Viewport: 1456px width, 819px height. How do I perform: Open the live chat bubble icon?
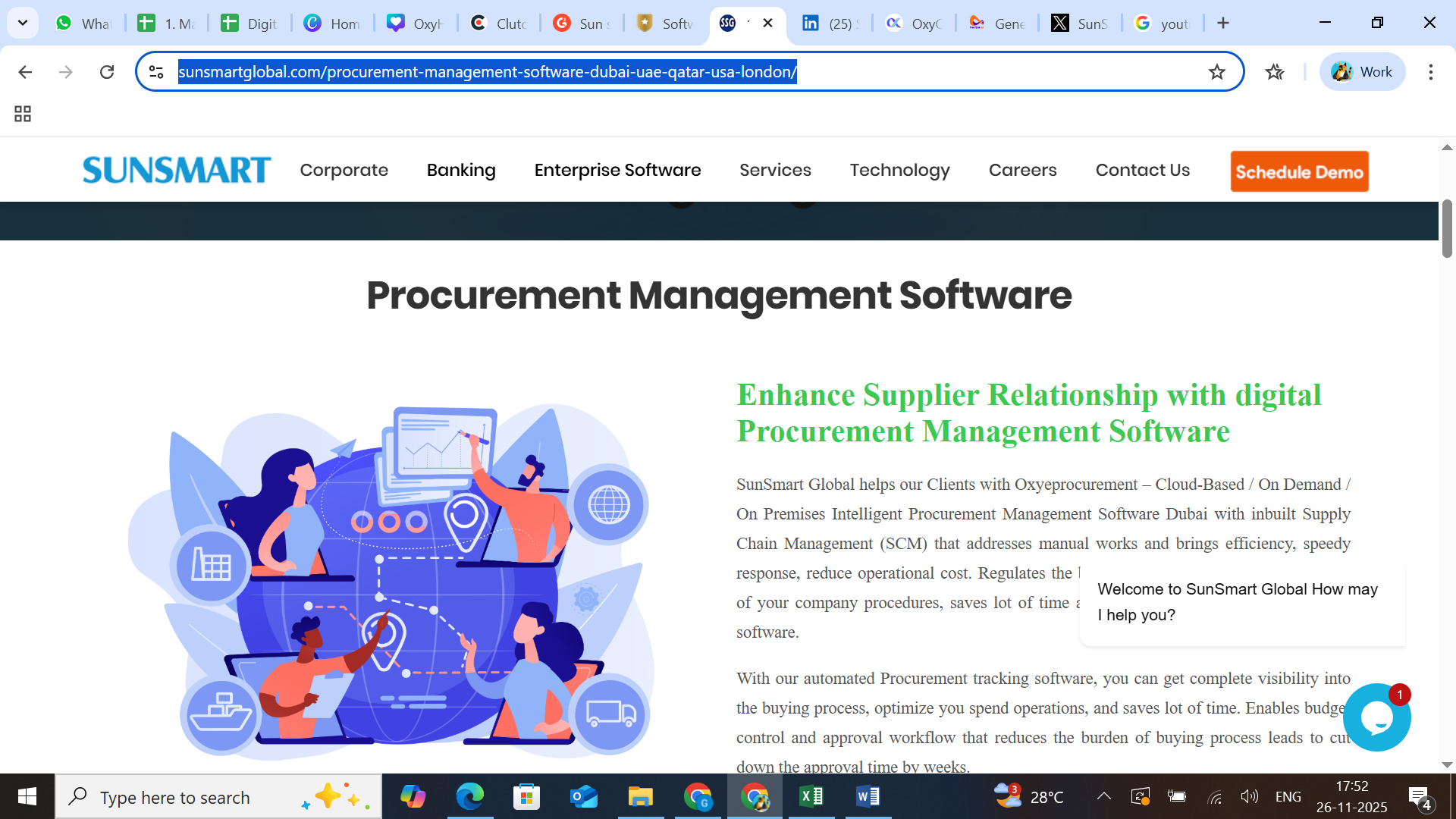point(1376,717)
